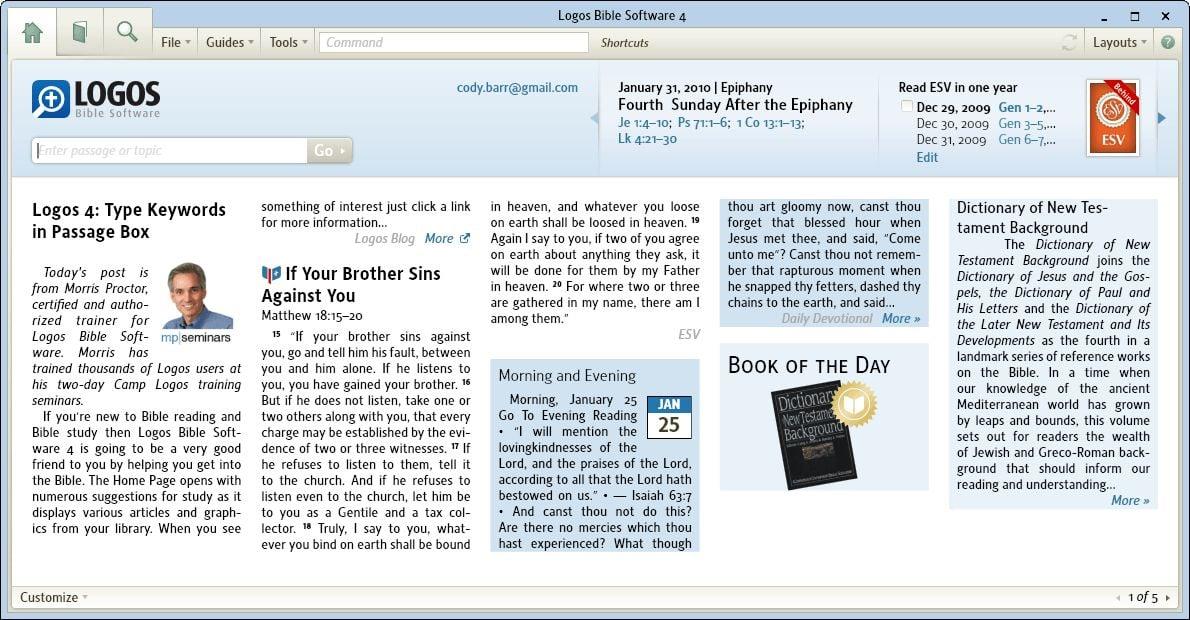Click the sync refresh icon
This screenshot has width=1190, height=620.
click(x=1069, y=42)
